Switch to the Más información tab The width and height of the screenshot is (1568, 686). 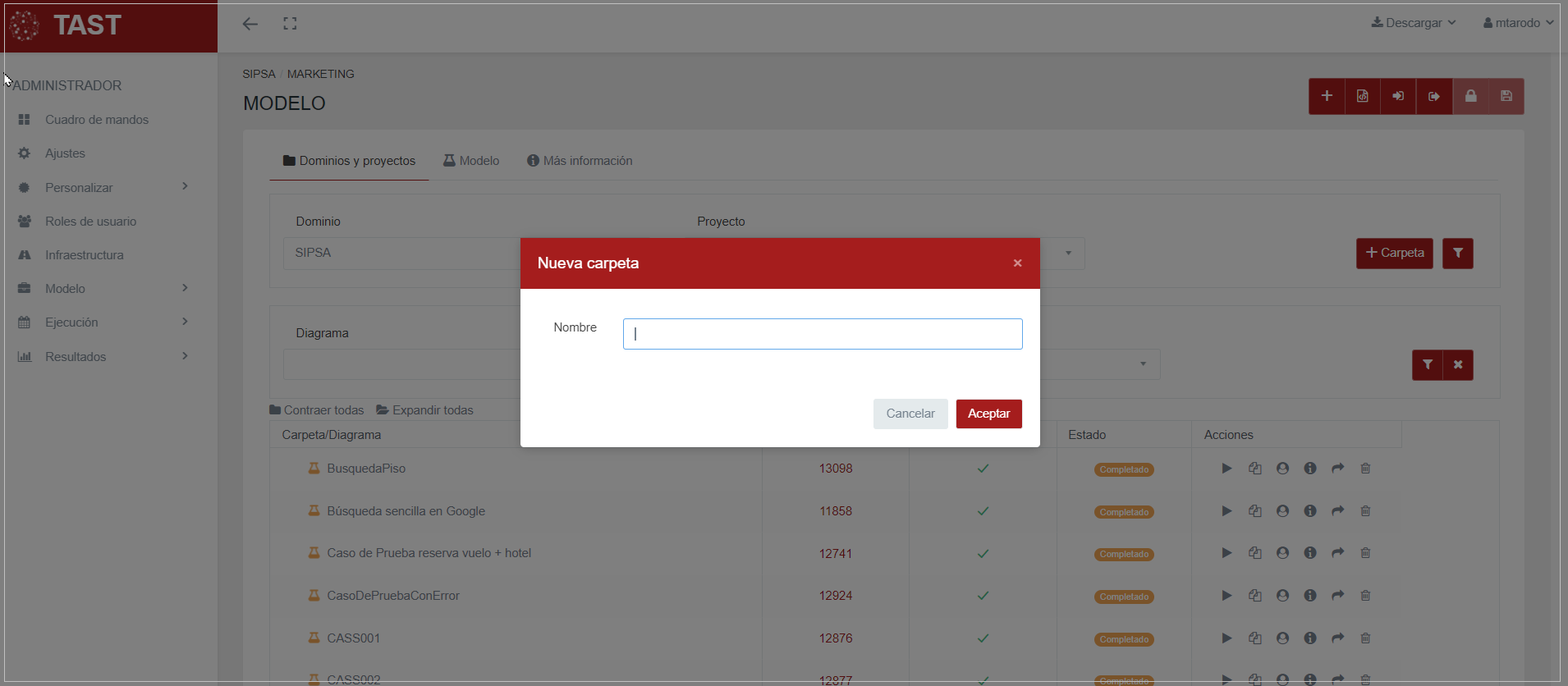click(x=580, y=161)
